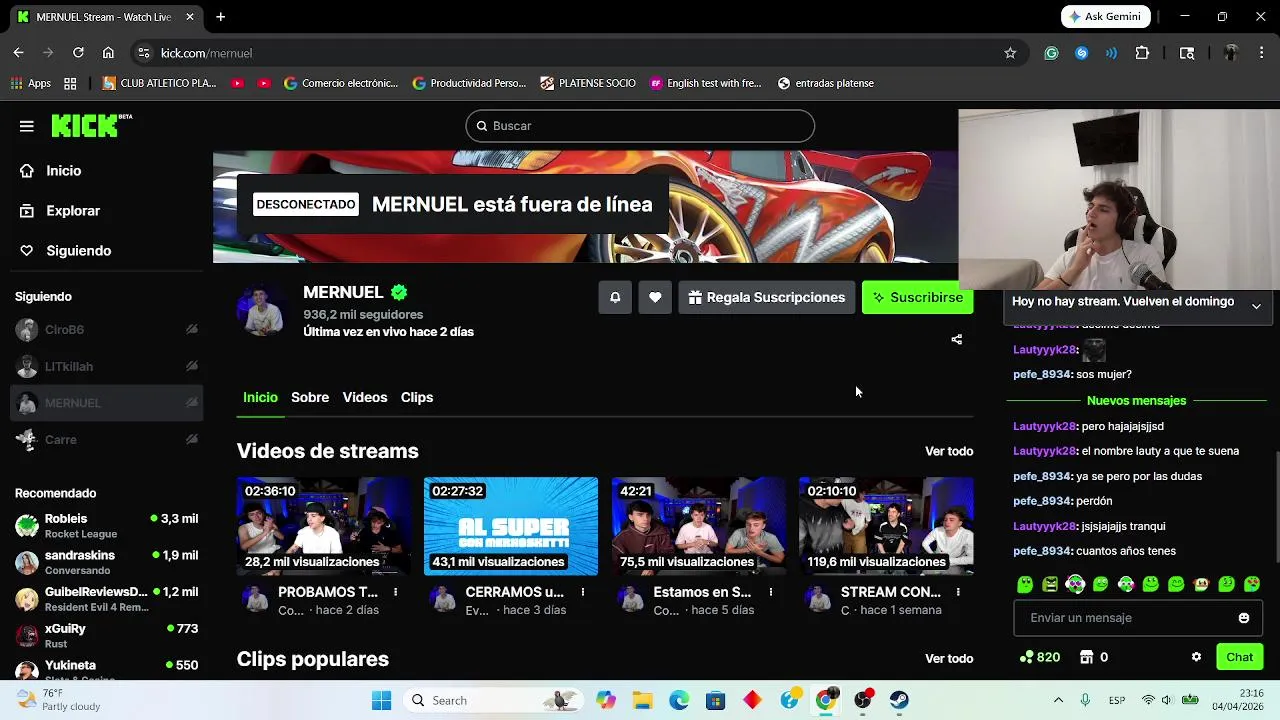Send the heart-eyes headphones emote

click(1075, 584)
